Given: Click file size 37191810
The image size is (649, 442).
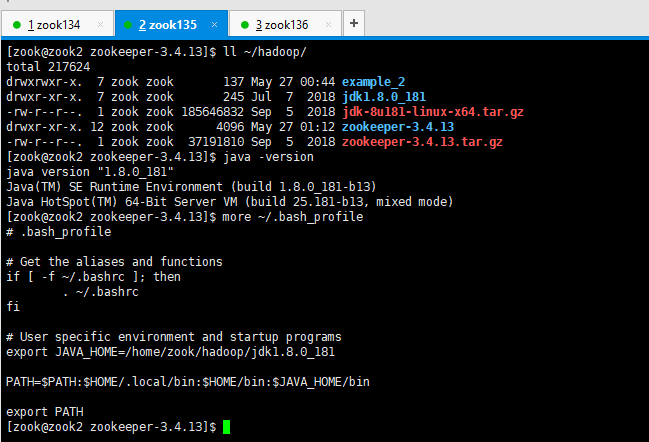Looking at the screenshot, I should [216, 142].
